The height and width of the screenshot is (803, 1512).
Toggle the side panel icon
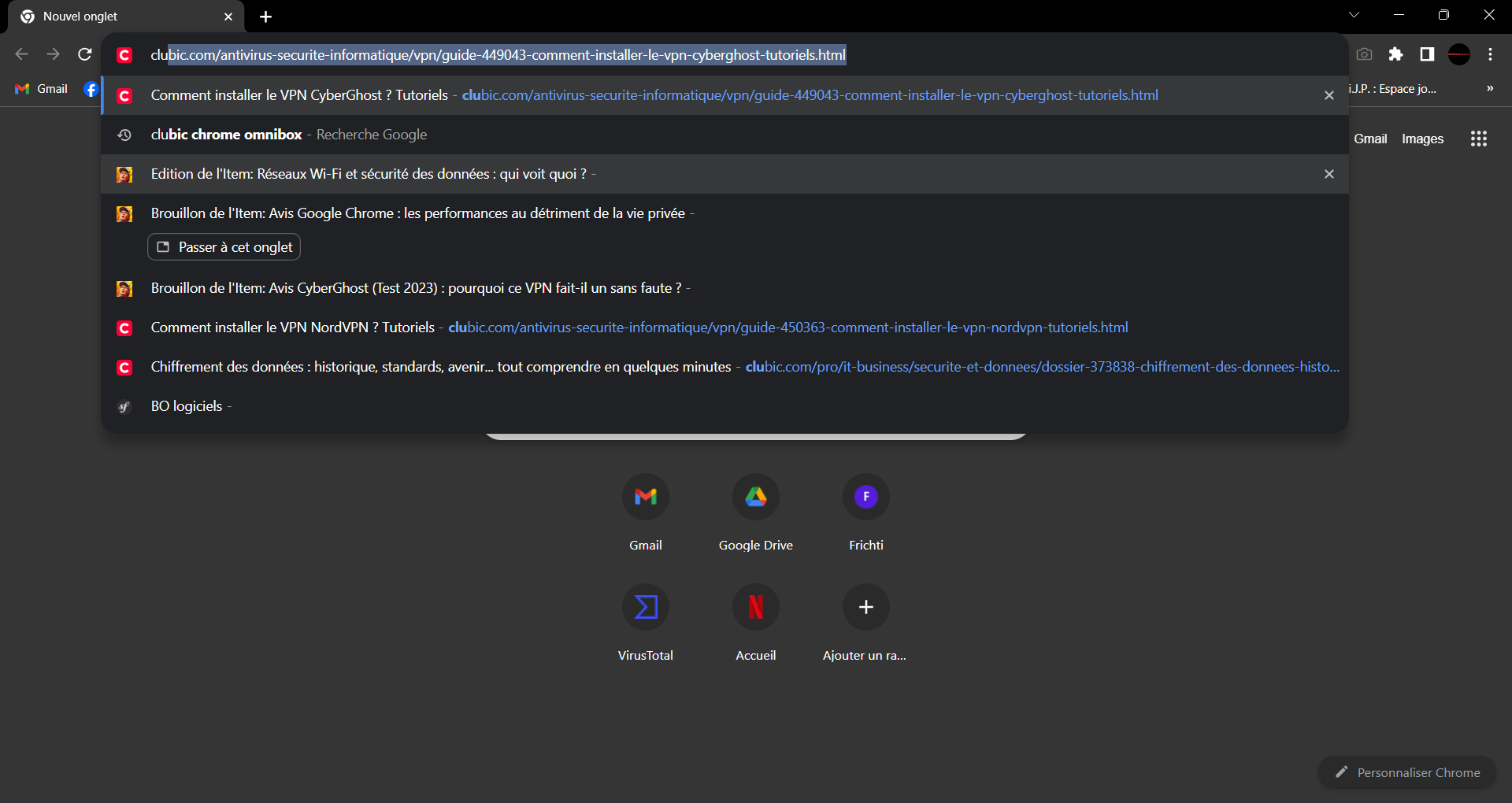click(1427, 54)
